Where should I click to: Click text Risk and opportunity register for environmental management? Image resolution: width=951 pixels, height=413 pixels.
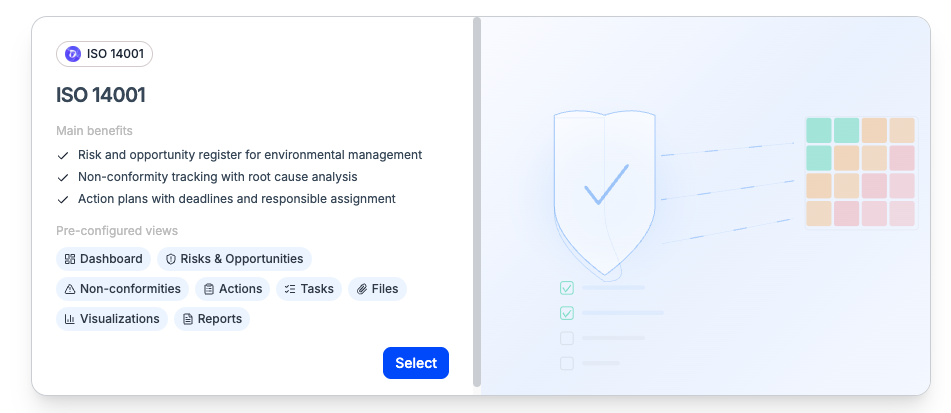pos(250,155)
